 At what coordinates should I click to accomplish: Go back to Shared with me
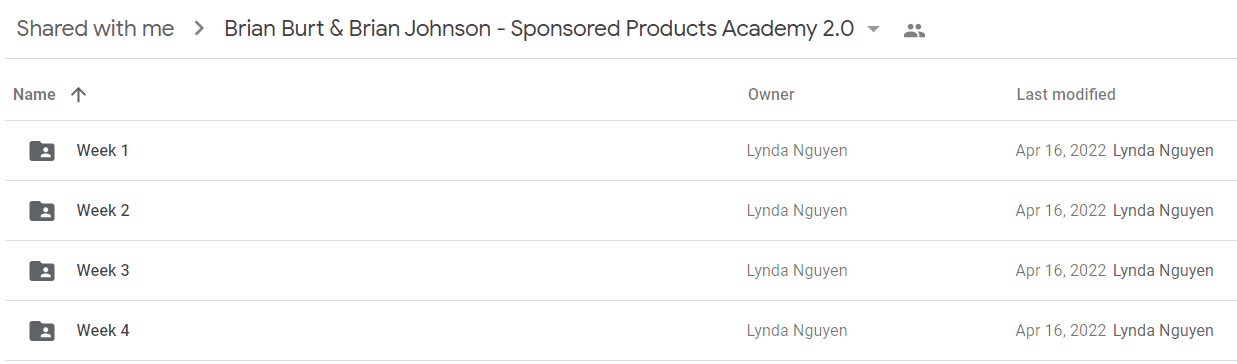pyautogui.click(x=95, y=29)
